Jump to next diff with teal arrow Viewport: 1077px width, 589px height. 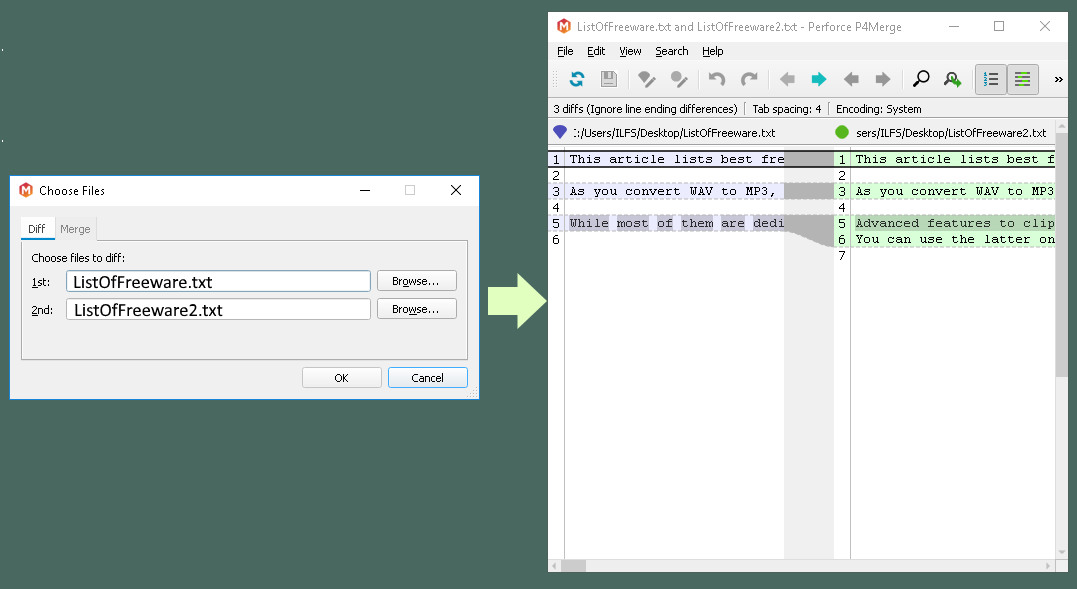pyautogui.click(x=819, y=80)
